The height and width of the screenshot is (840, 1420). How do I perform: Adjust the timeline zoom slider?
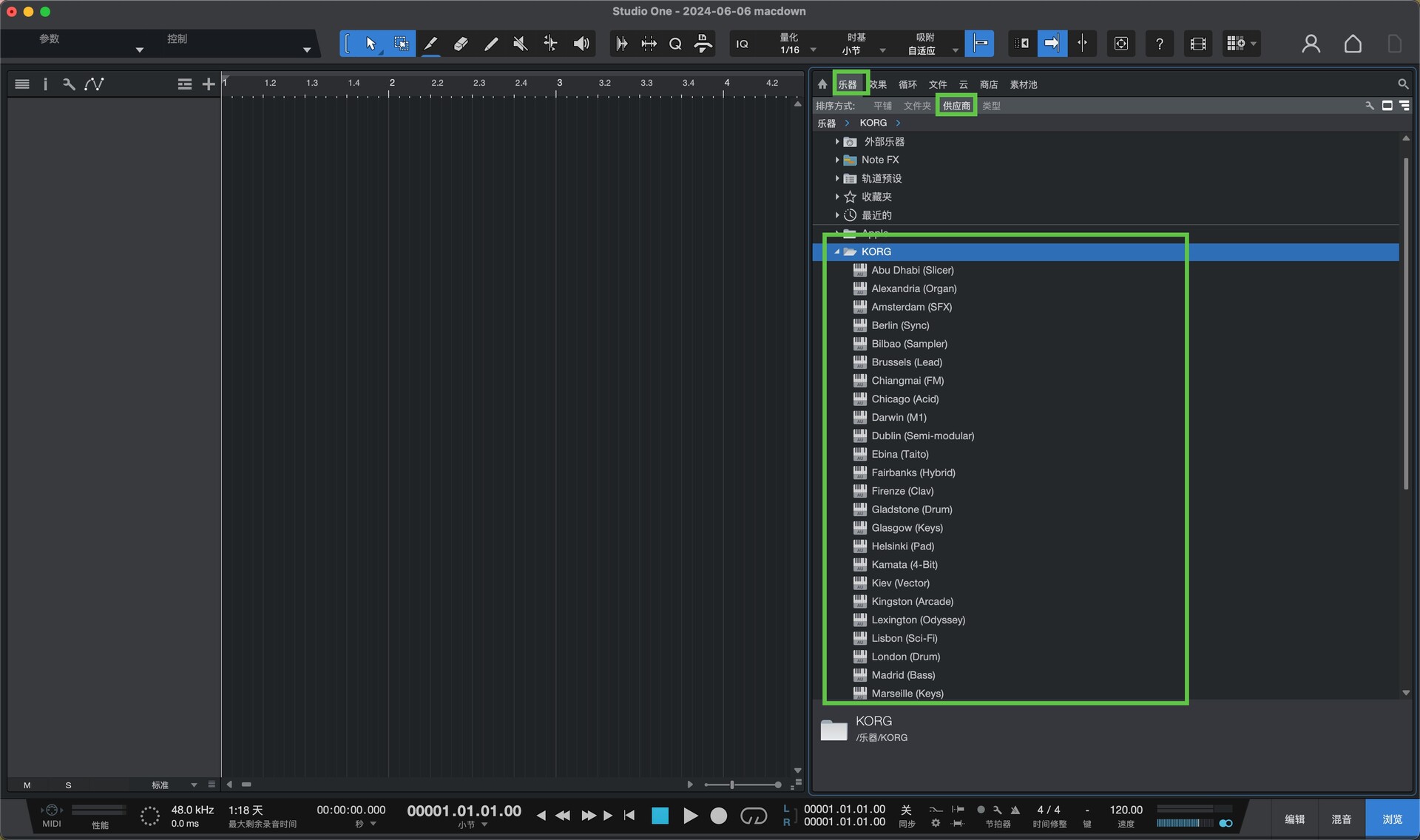tap(732, 785)
